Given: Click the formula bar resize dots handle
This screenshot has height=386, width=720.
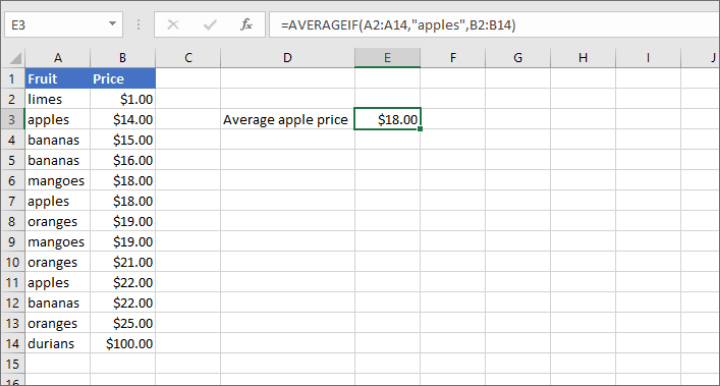Looking at the screenshot, I should coord(138,25).
